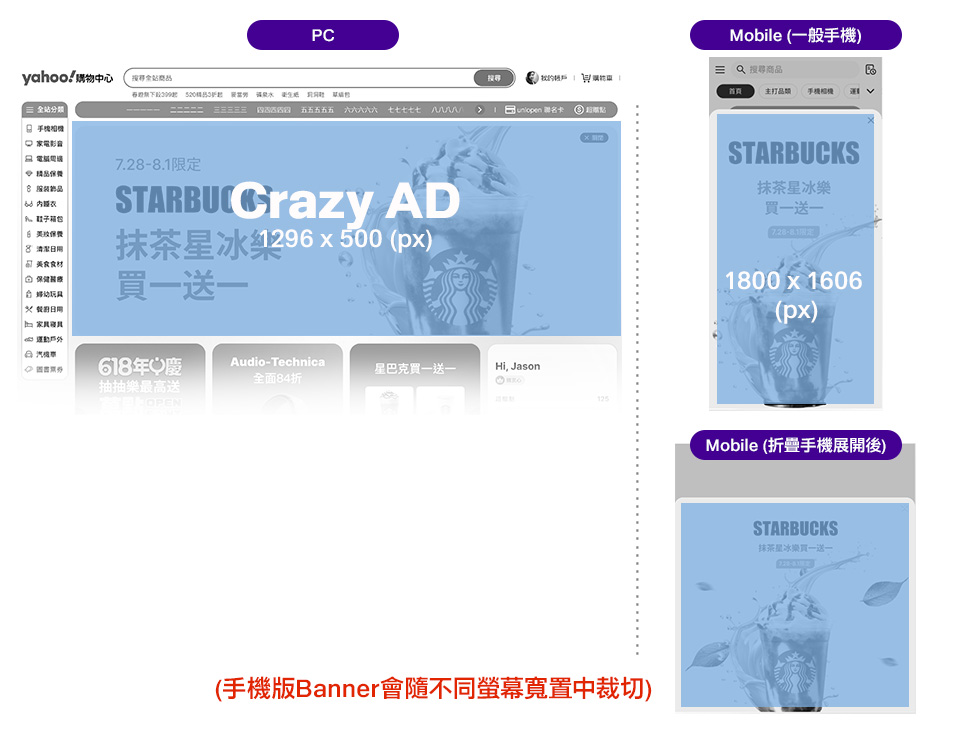Close the PC Crazy AD banner
The height and width of the screenshot is (740, 960).
[x=594, y=138]
